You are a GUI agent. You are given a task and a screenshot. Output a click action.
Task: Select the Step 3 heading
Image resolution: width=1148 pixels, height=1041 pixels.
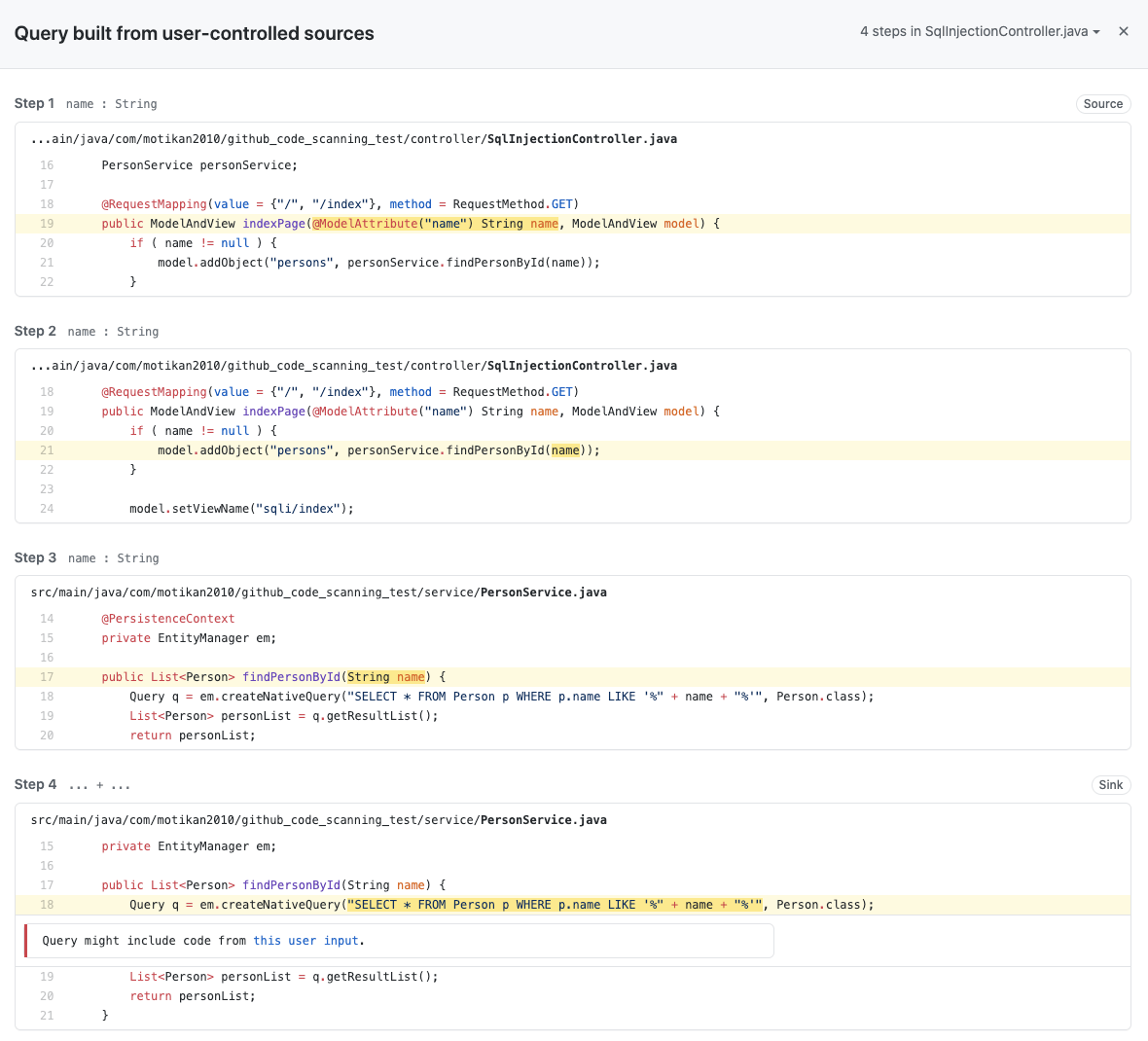[x=35, y=557]
